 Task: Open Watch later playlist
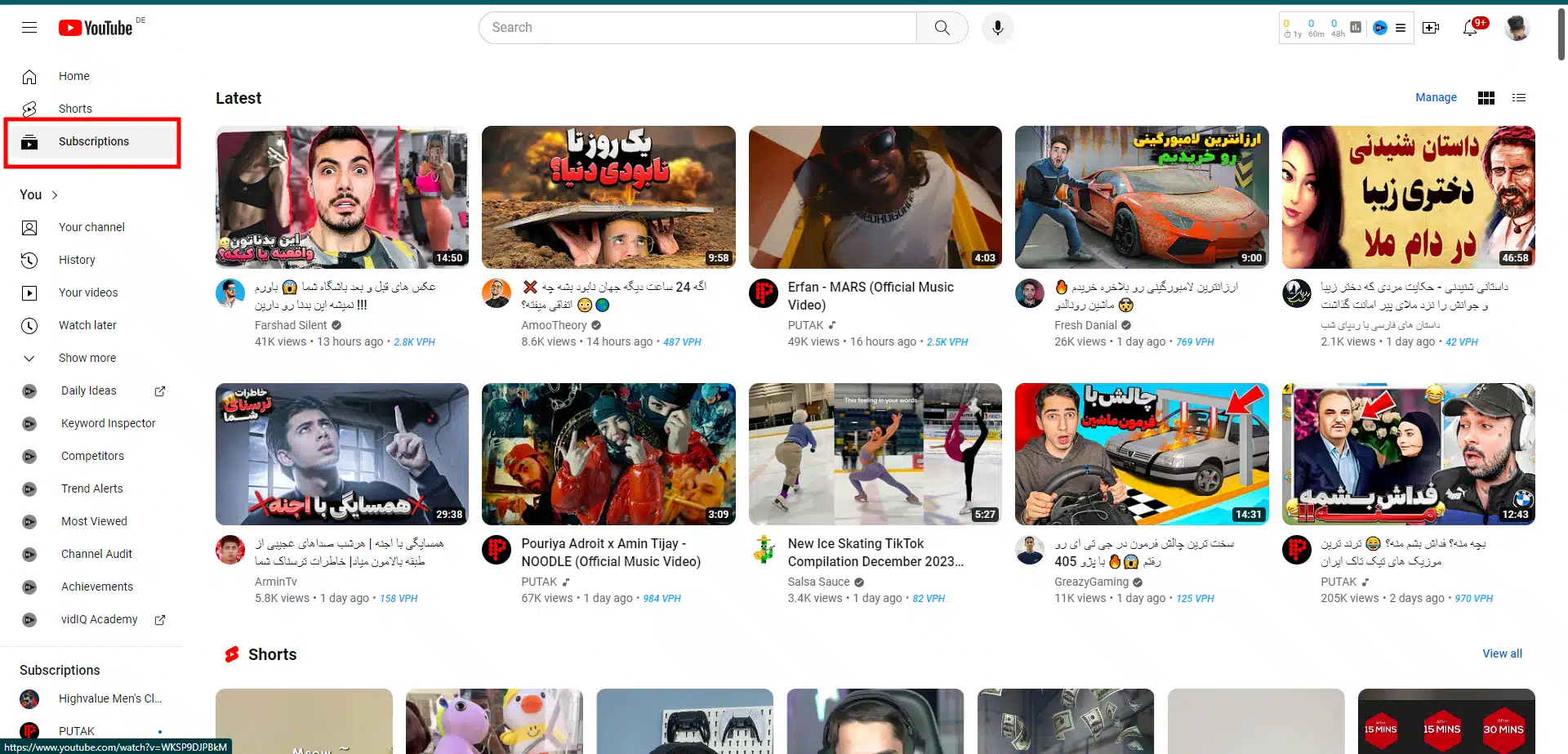click(87, 325)
